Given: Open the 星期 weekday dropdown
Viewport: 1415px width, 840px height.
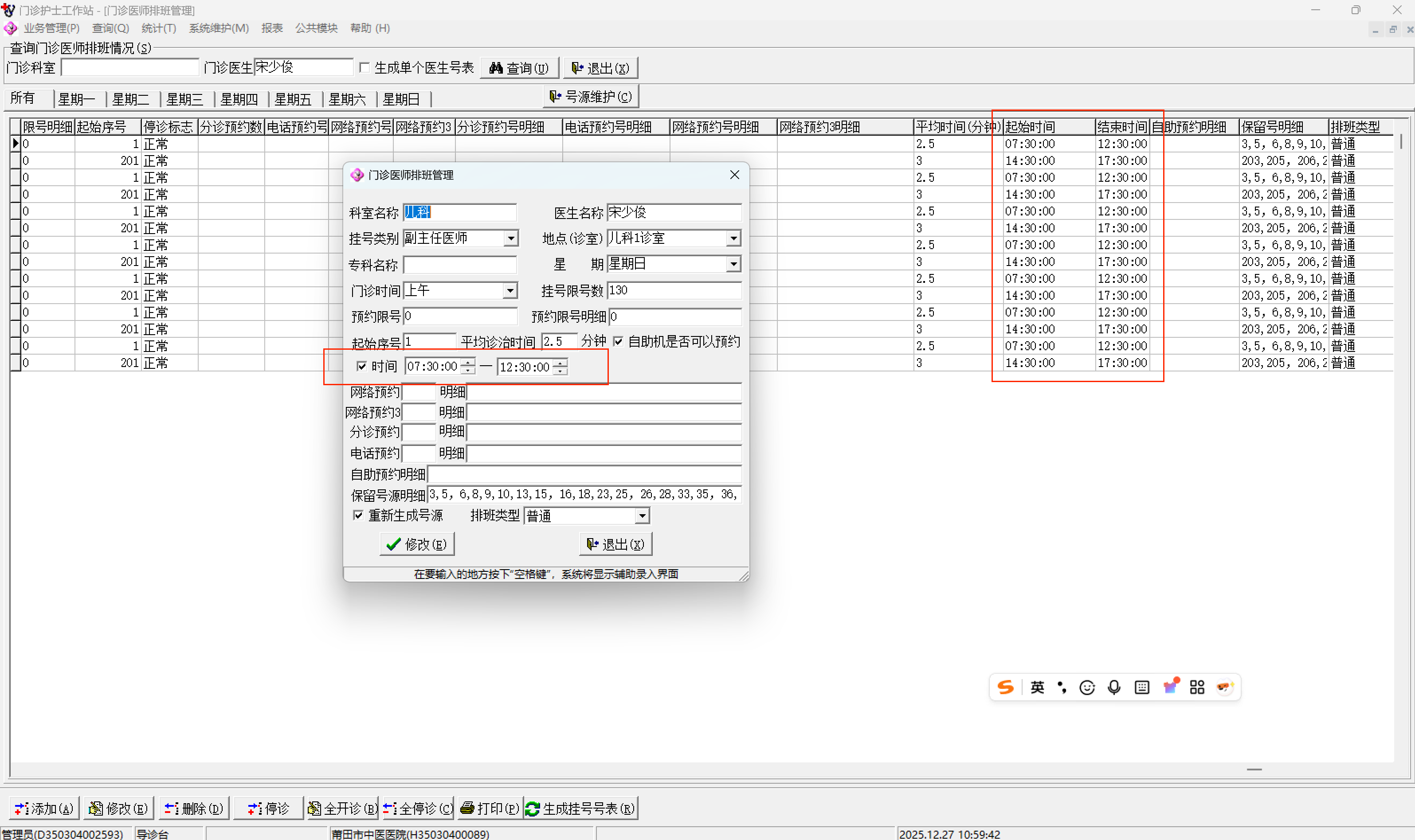Looking at the screenshot, I should tap(733, 264).
